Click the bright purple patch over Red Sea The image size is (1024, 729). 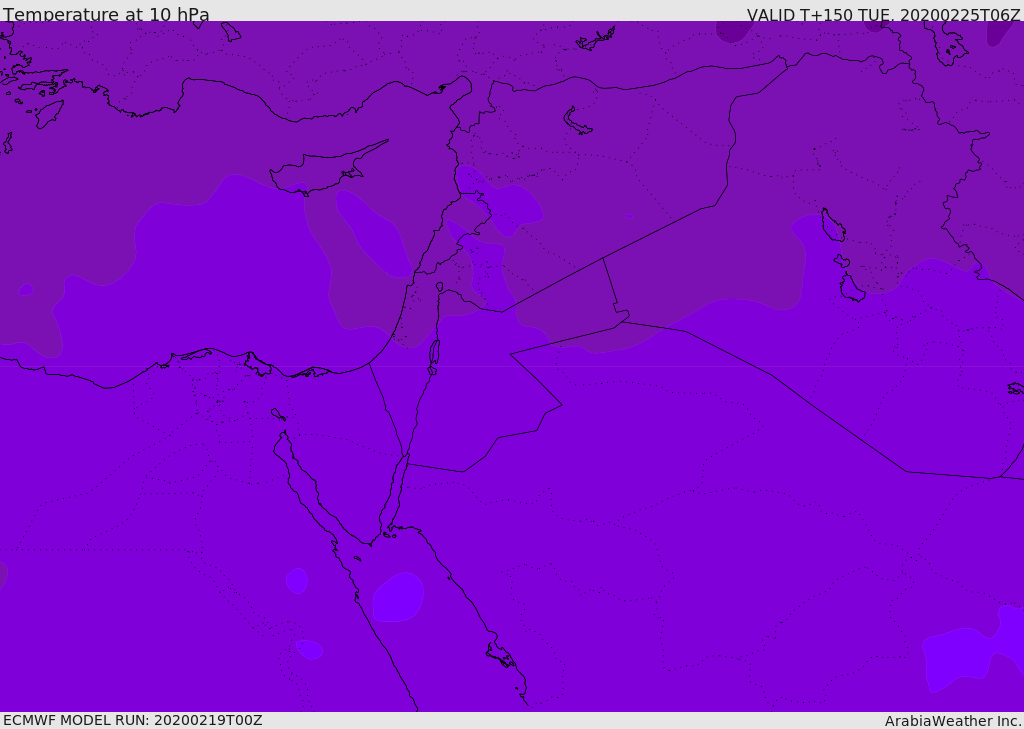click(398, 597)
